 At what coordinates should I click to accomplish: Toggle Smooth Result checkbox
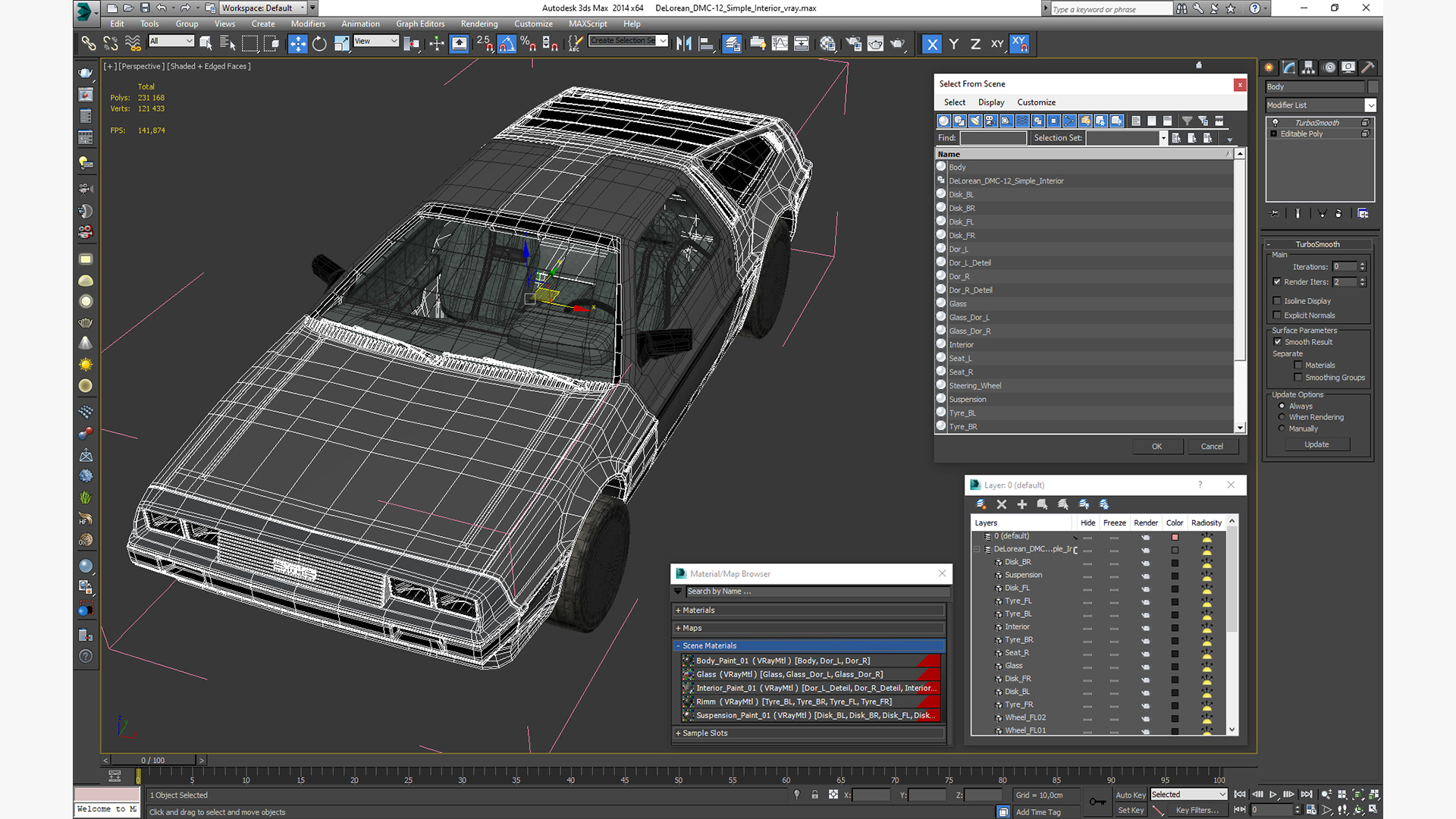[x=1278, y=342]
